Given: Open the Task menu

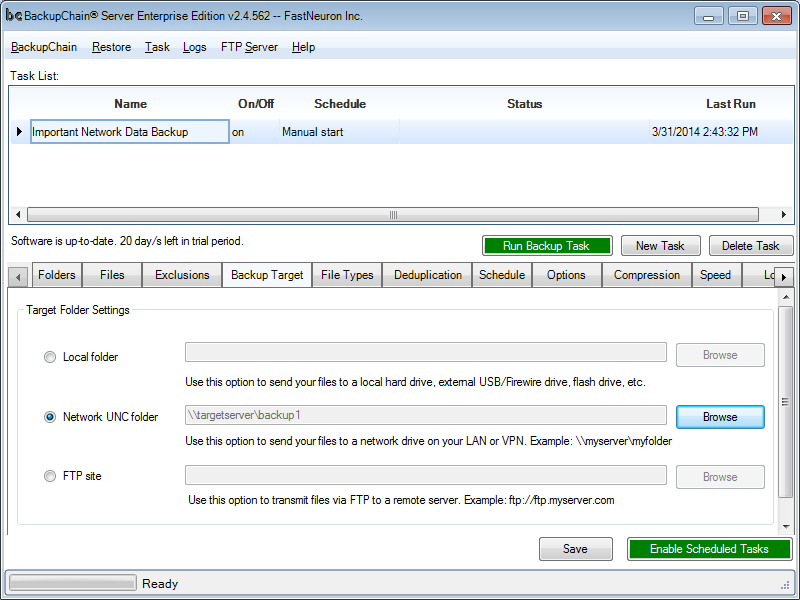Looking at the screenshot, I should pos(157,47).
